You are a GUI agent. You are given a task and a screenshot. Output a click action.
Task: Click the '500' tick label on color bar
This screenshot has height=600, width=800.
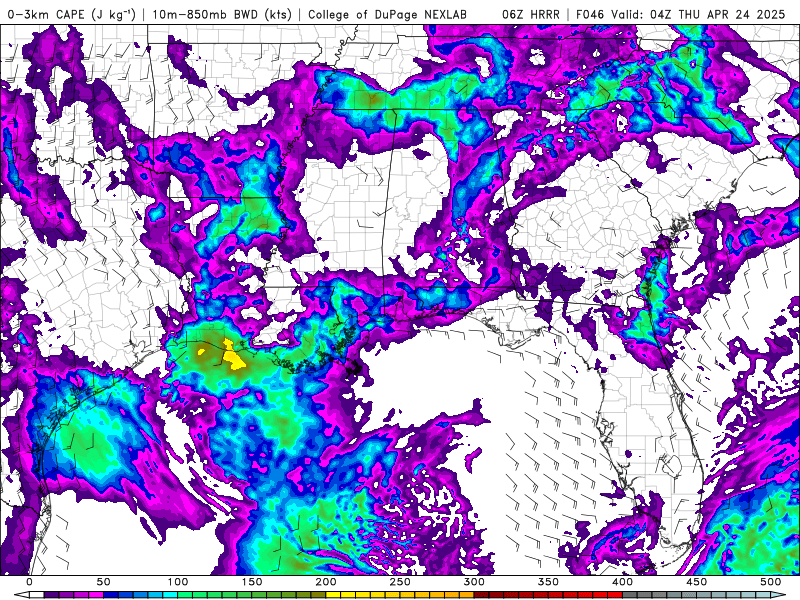tap(770, 582)
